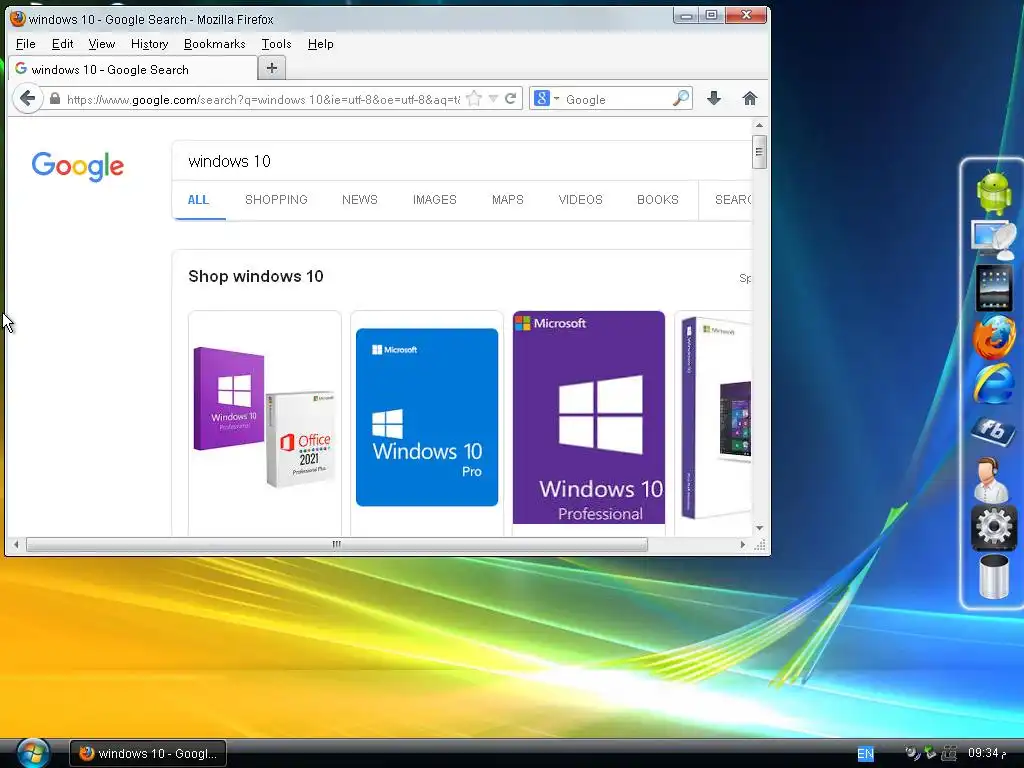This screenshot has width=1024, height=768.
Task: Open the File menu
Action: coord(25,44)
